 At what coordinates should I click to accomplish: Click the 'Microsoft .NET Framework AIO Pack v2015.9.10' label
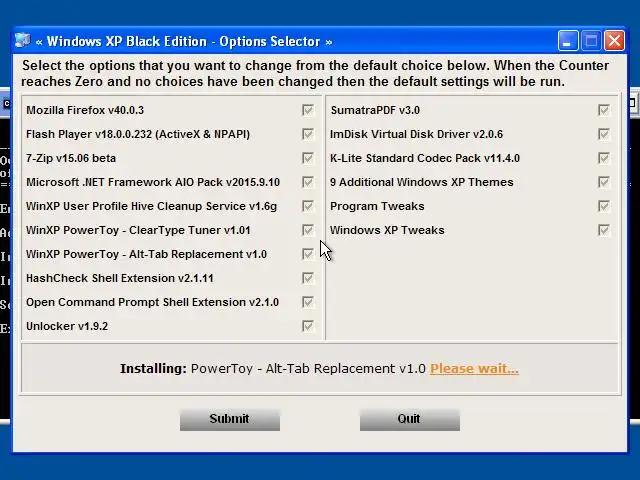(153, 182)
